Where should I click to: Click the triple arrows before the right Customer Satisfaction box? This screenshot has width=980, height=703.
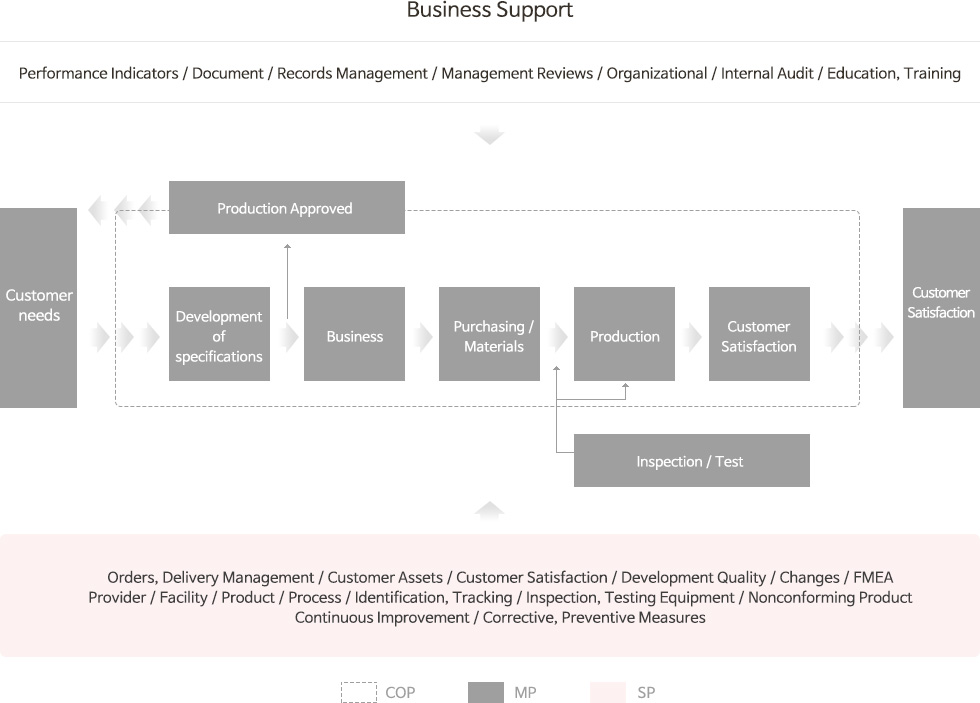[x=859, y=337]
